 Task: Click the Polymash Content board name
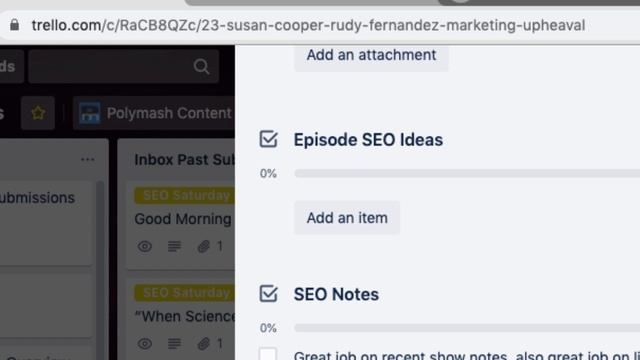[169, 113]
